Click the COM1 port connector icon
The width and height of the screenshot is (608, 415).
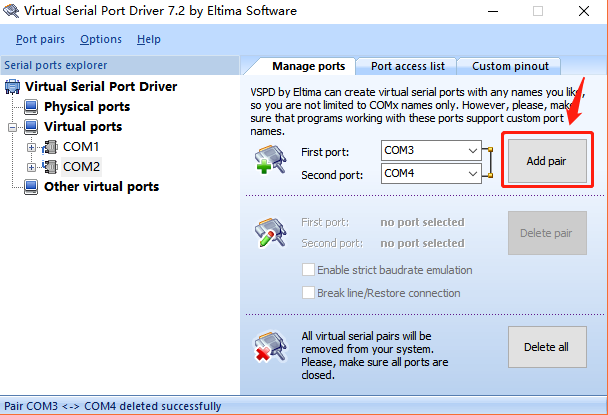coord(51,147)
